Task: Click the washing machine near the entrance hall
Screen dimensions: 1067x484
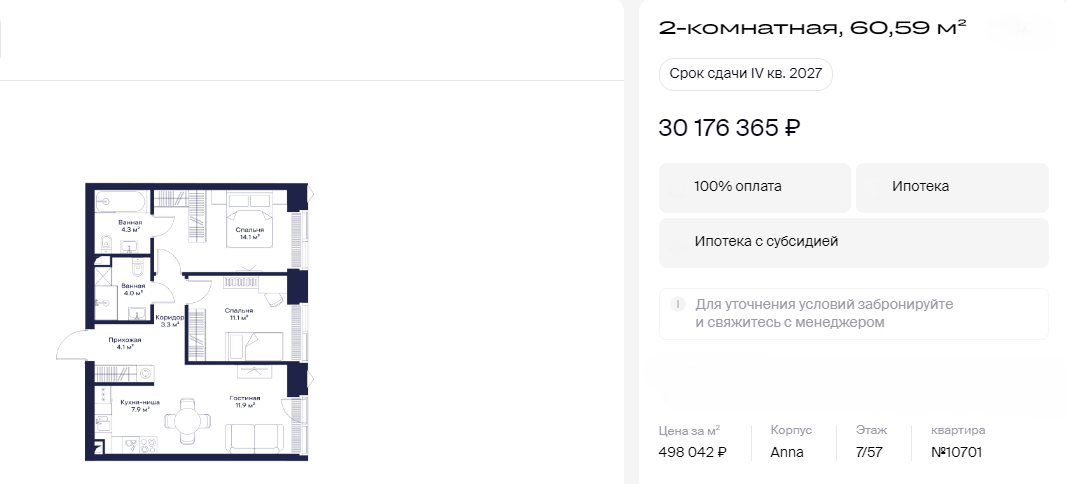Action: (x=146, y=373)
